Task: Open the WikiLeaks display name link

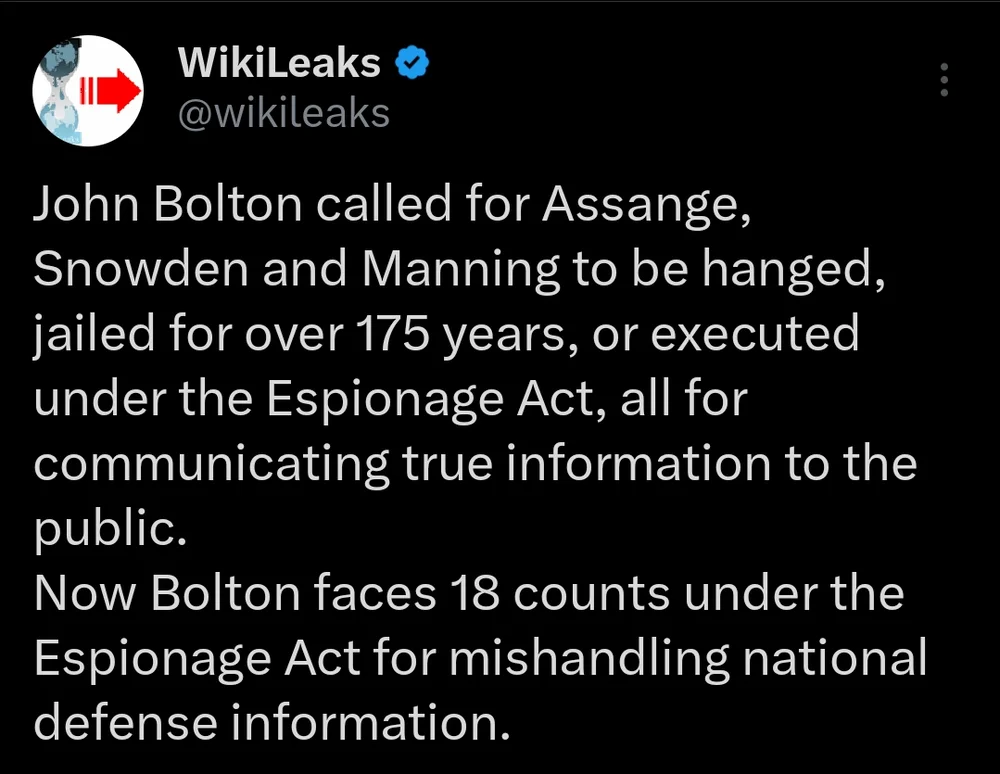Action: pyautogui.click(x=279, y=64)
